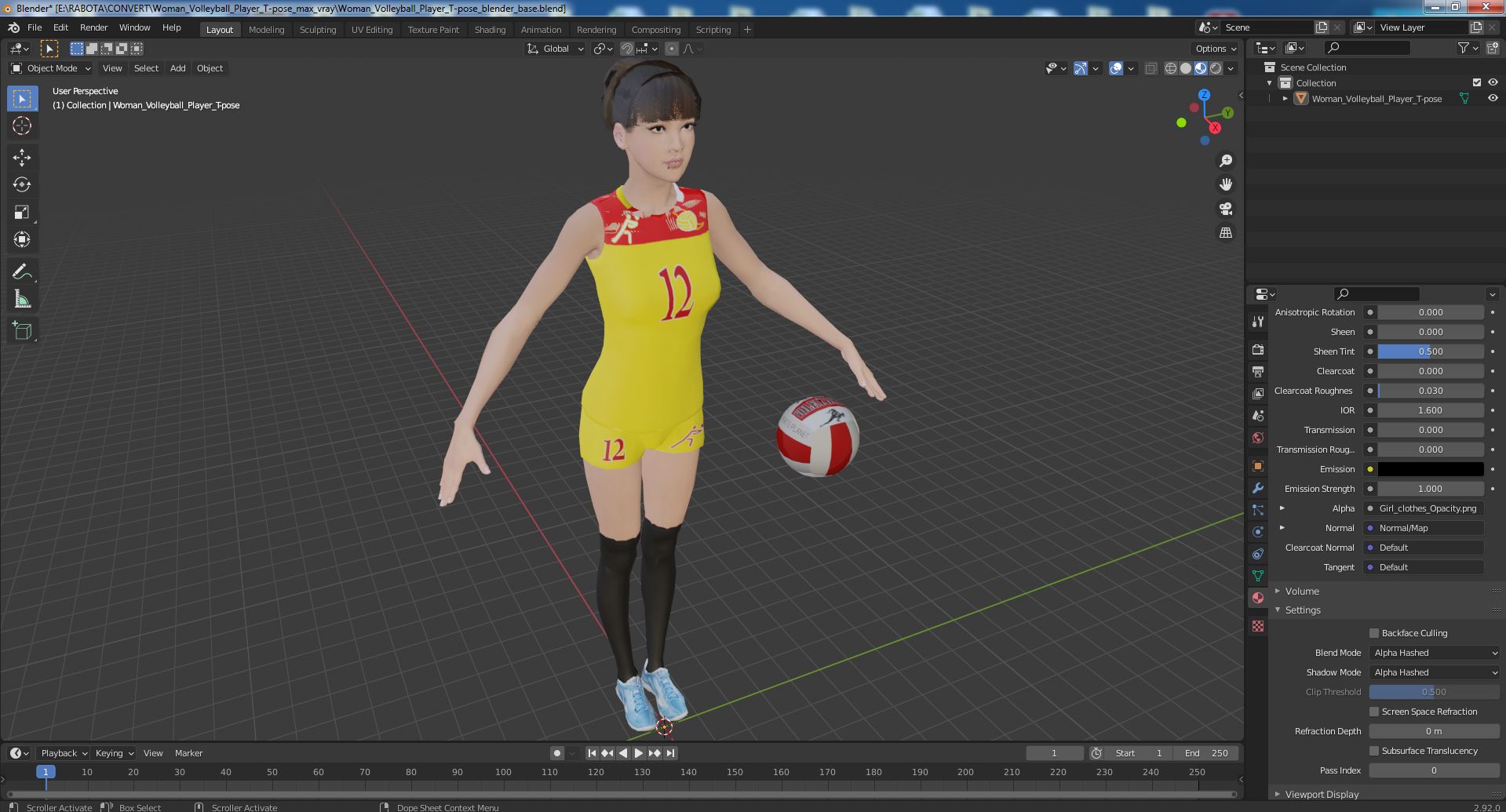1506x812 pixels.
Task: Activate the Select Box tool
Action: pyautogui.click(x=22, y=99)
